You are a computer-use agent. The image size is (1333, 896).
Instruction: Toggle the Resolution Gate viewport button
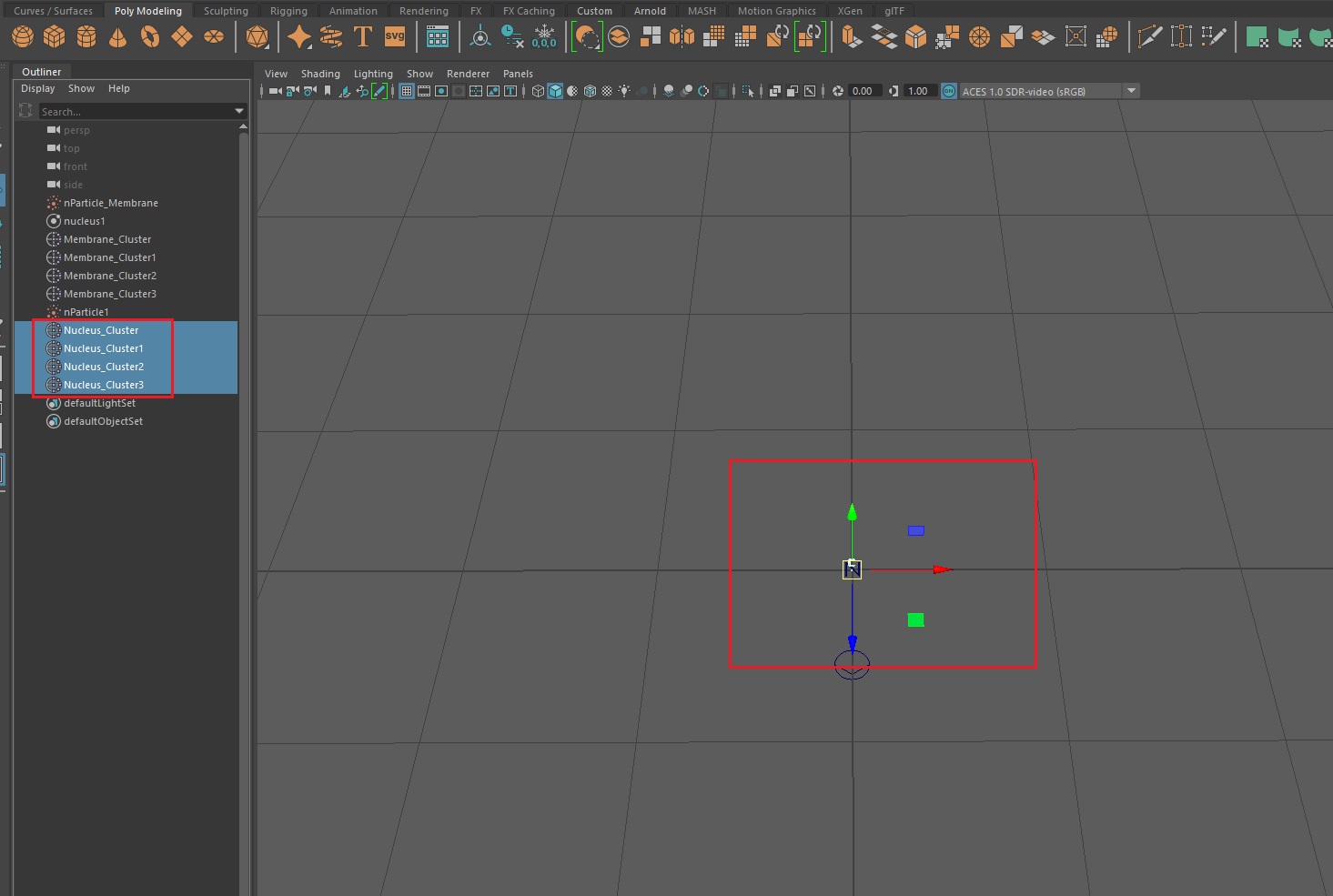click(x=441, y=91)
